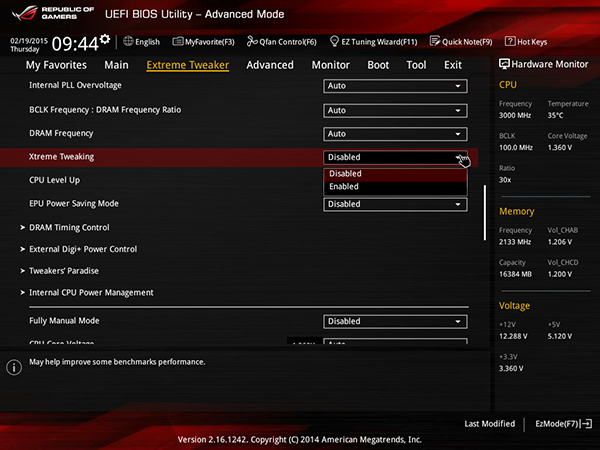Image resolution: width=600 pixels, height=450 pixels.
Task: Click CPU temperature value 35°C
Action: click(555, 115)
